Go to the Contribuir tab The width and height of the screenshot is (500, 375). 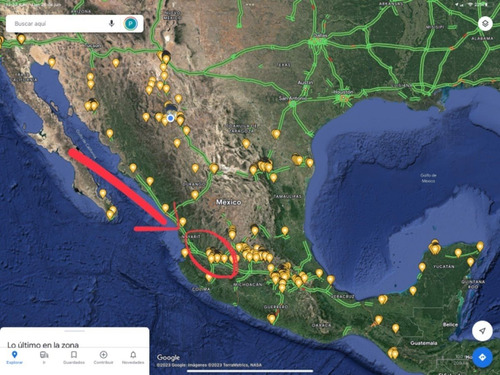point(103,357)
